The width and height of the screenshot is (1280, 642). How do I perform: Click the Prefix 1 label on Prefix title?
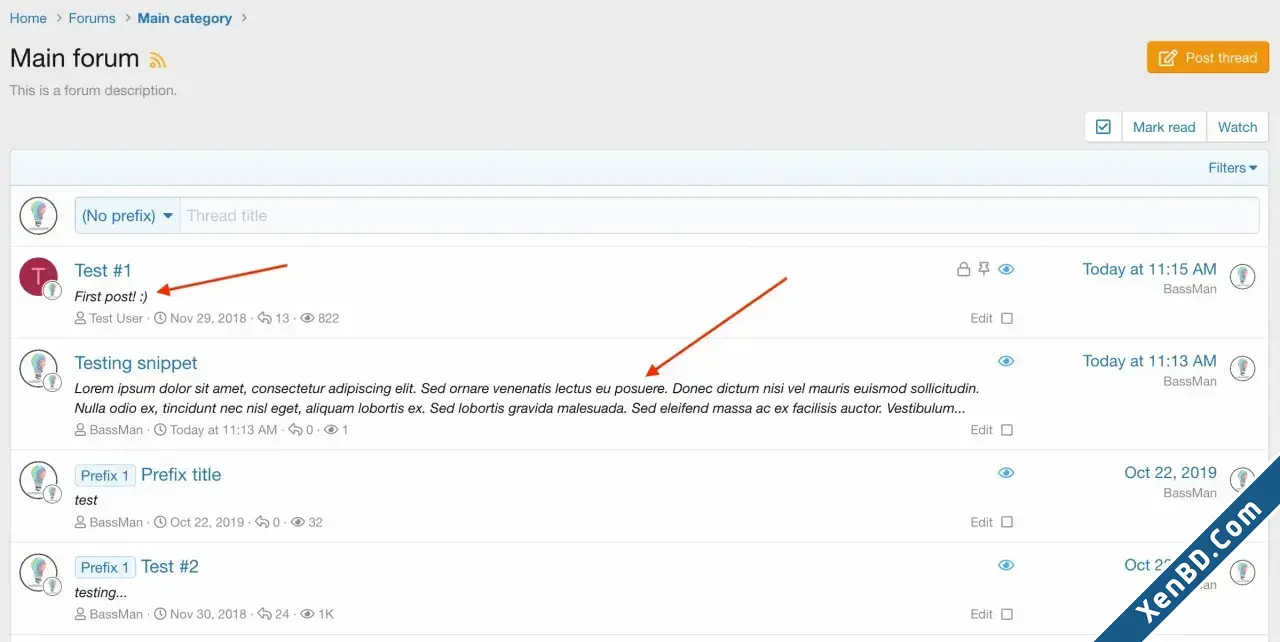pos(105,475)
